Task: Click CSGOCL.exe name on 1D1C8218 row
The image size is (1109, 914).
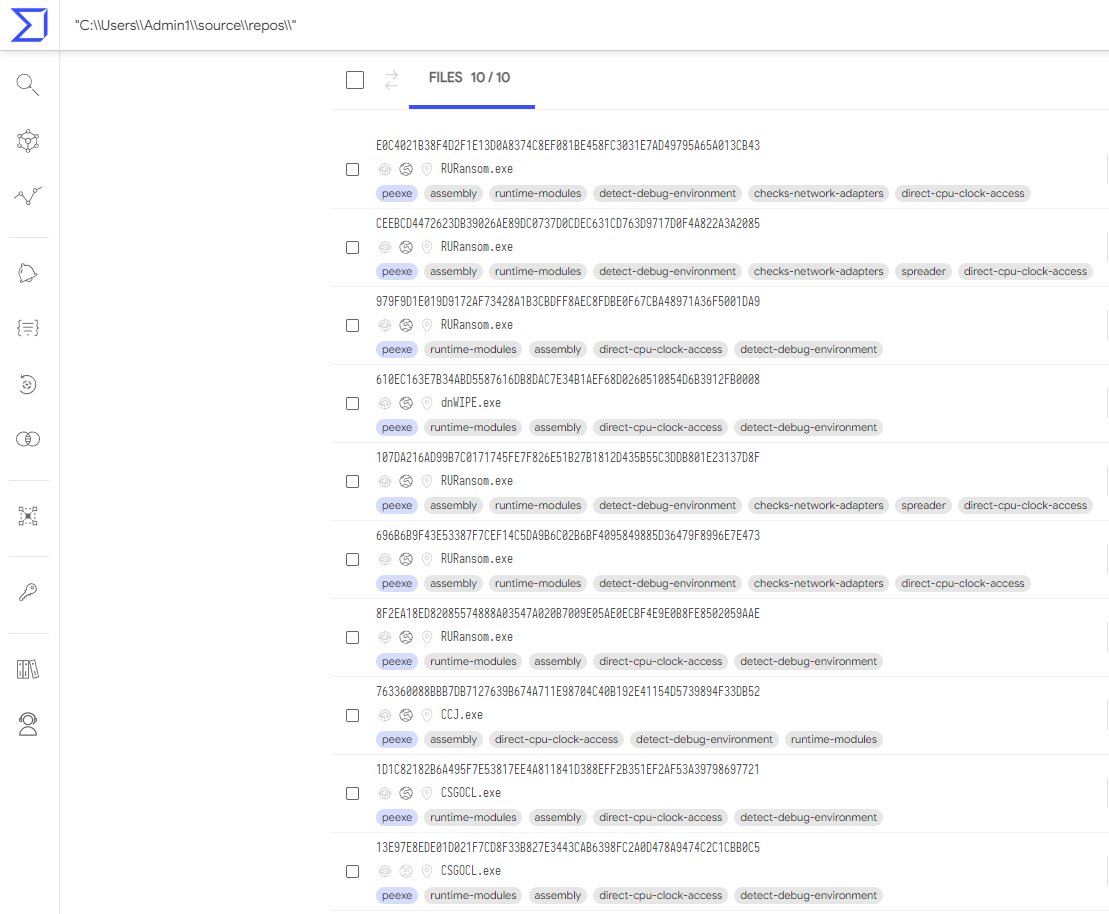Action: [x=471, y=792]
